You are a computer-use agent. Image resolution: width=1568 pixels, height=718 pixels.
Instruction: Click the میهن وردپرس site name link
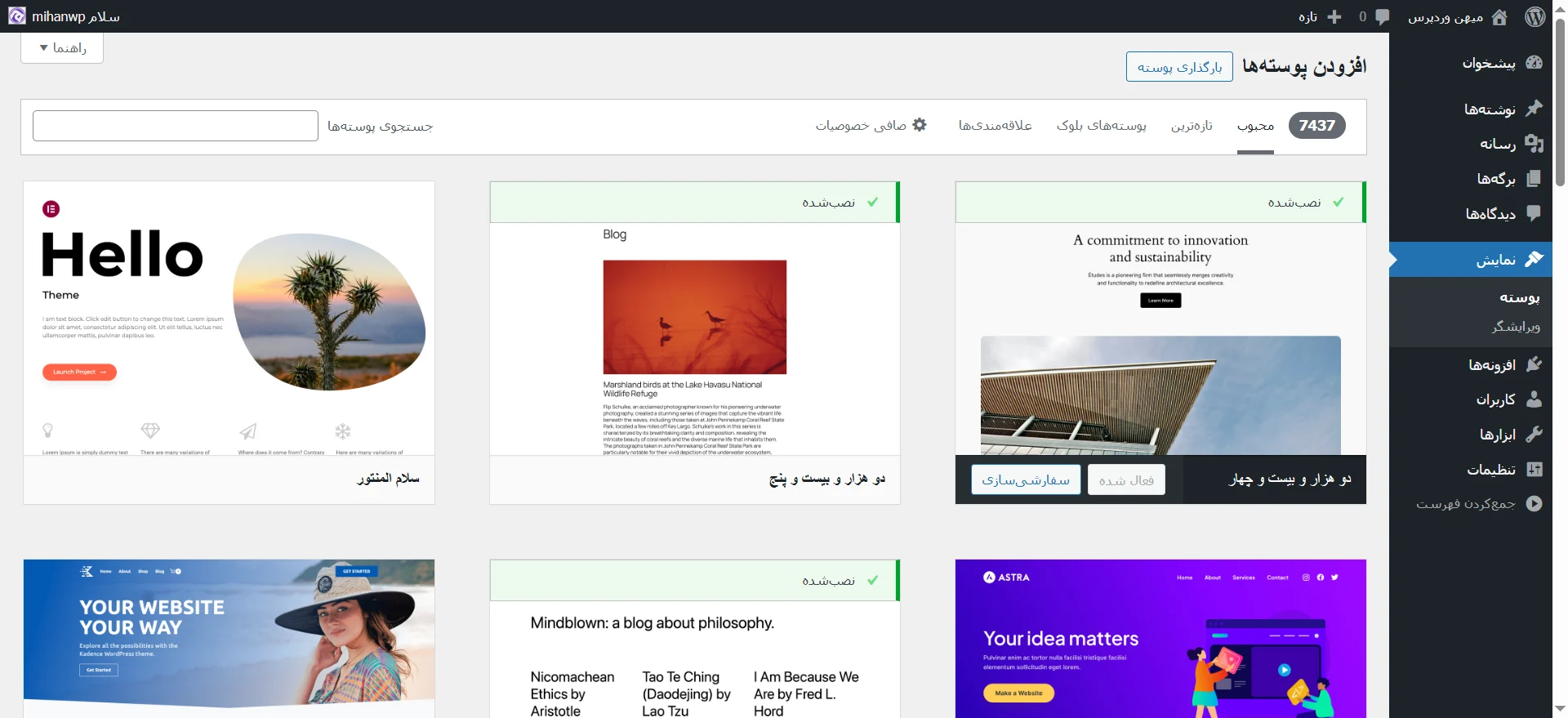click(x=1457, y=17)
